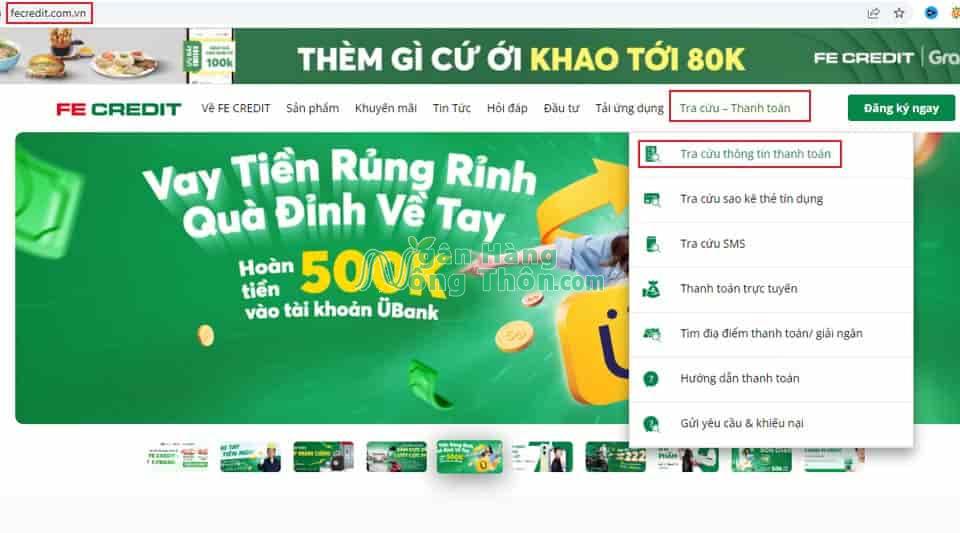
Task: Select the first carousel slide thumbnail
Action: tap(177, 457)
